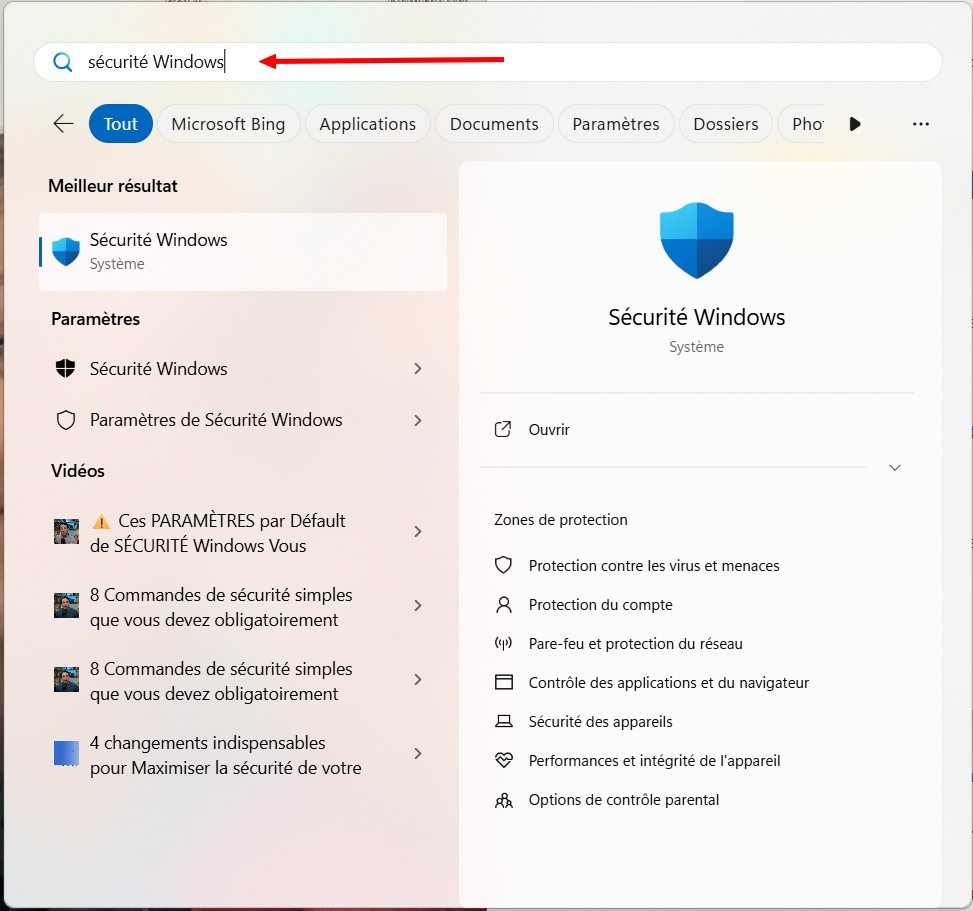Click Contrôle des applications et du navigateur
This screenshot has height=911, width=973.
[668, 683]
